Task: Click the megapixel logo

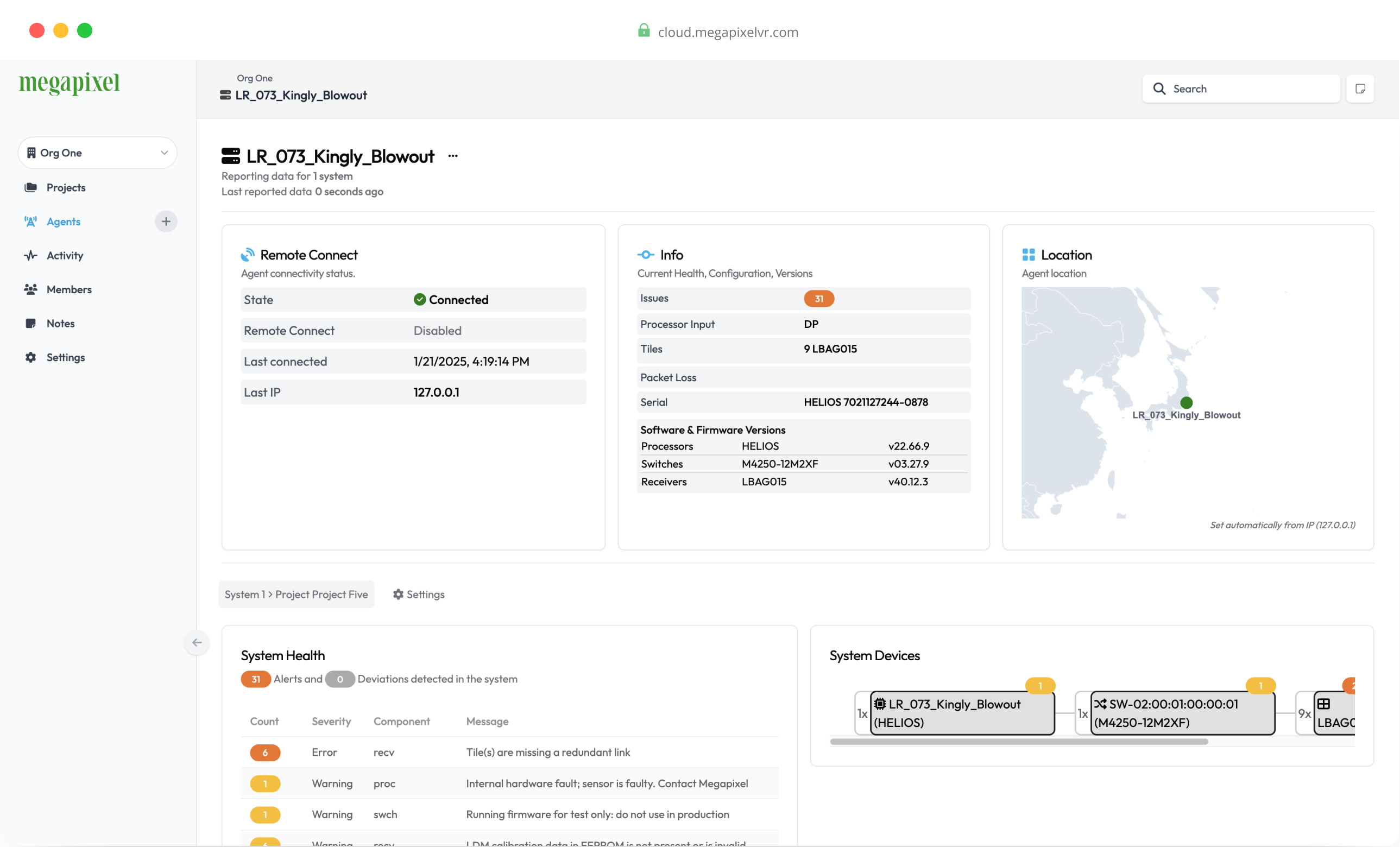Action: [x=70, y=84]
